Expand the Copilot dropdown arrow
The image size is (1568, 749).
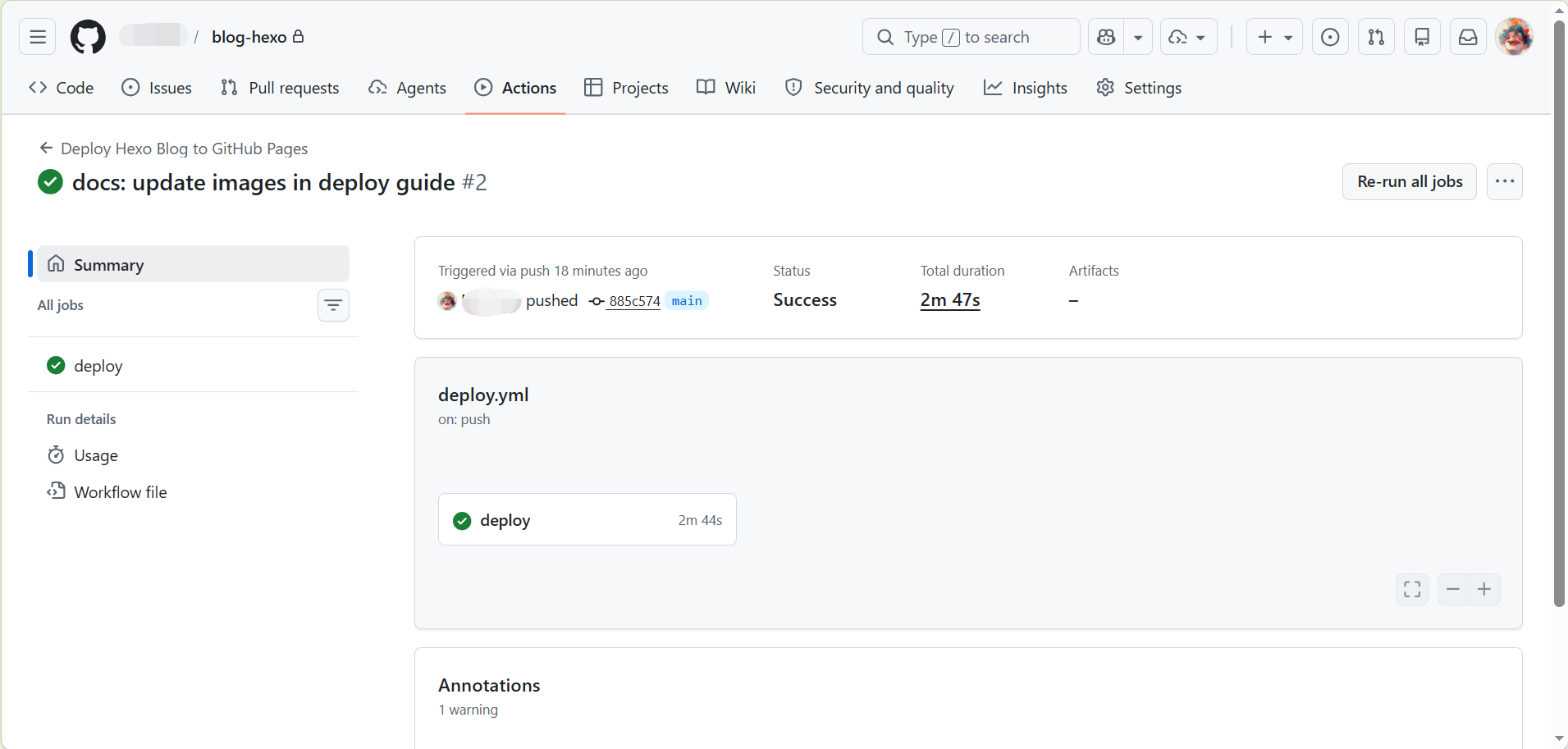click(x=1138, y=37)
